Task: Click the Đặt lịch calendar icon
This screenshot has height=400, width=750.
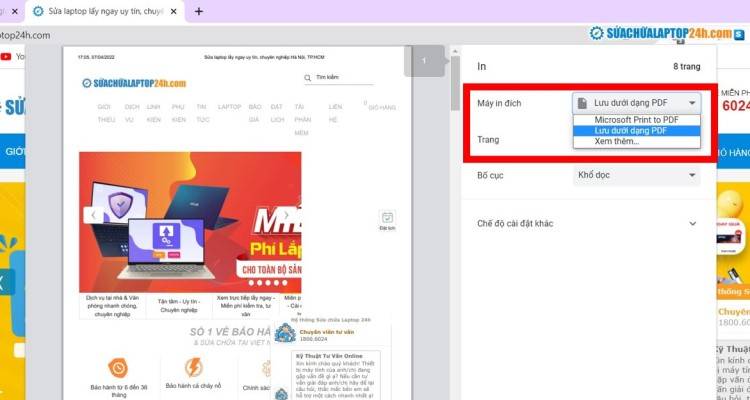Action: [x=387, y=218]
